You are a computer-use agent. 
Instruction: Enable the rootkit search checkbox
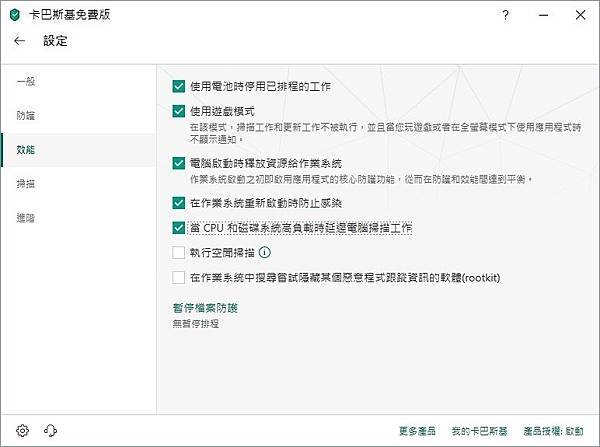[179, 277]
